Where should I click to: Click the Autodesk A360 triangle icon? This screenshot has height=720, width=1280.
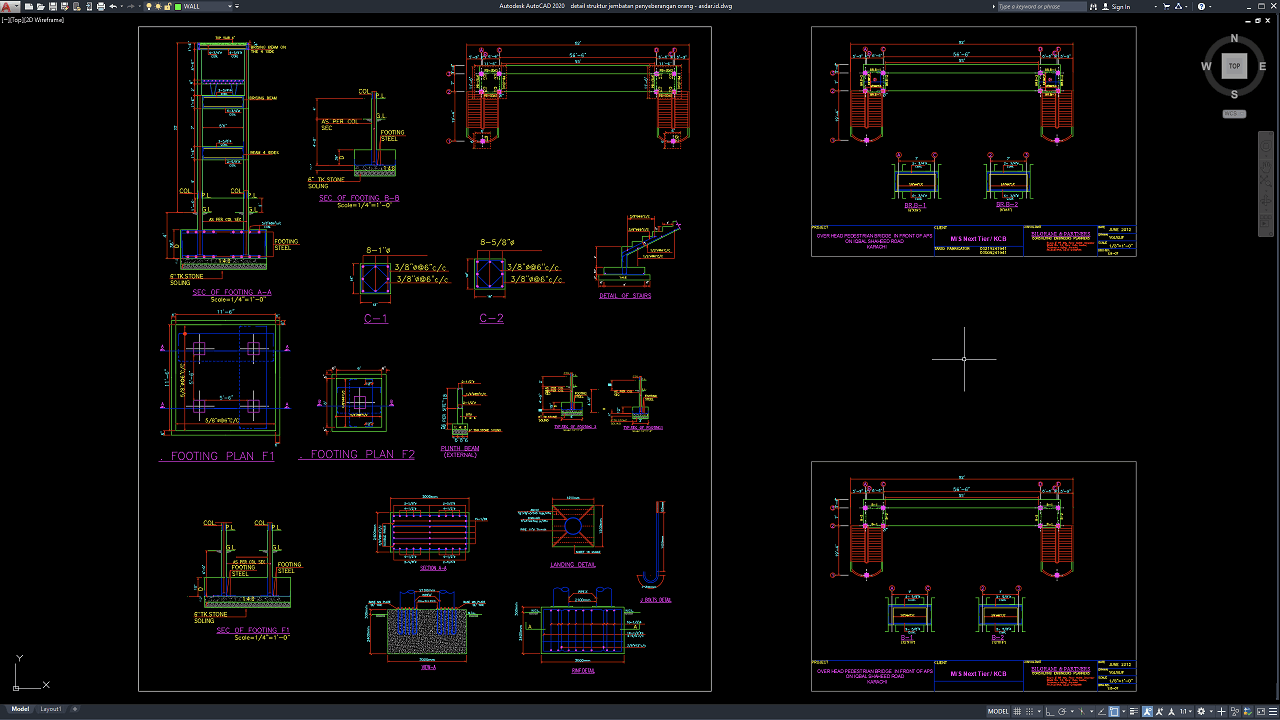tap(1178, 6)
